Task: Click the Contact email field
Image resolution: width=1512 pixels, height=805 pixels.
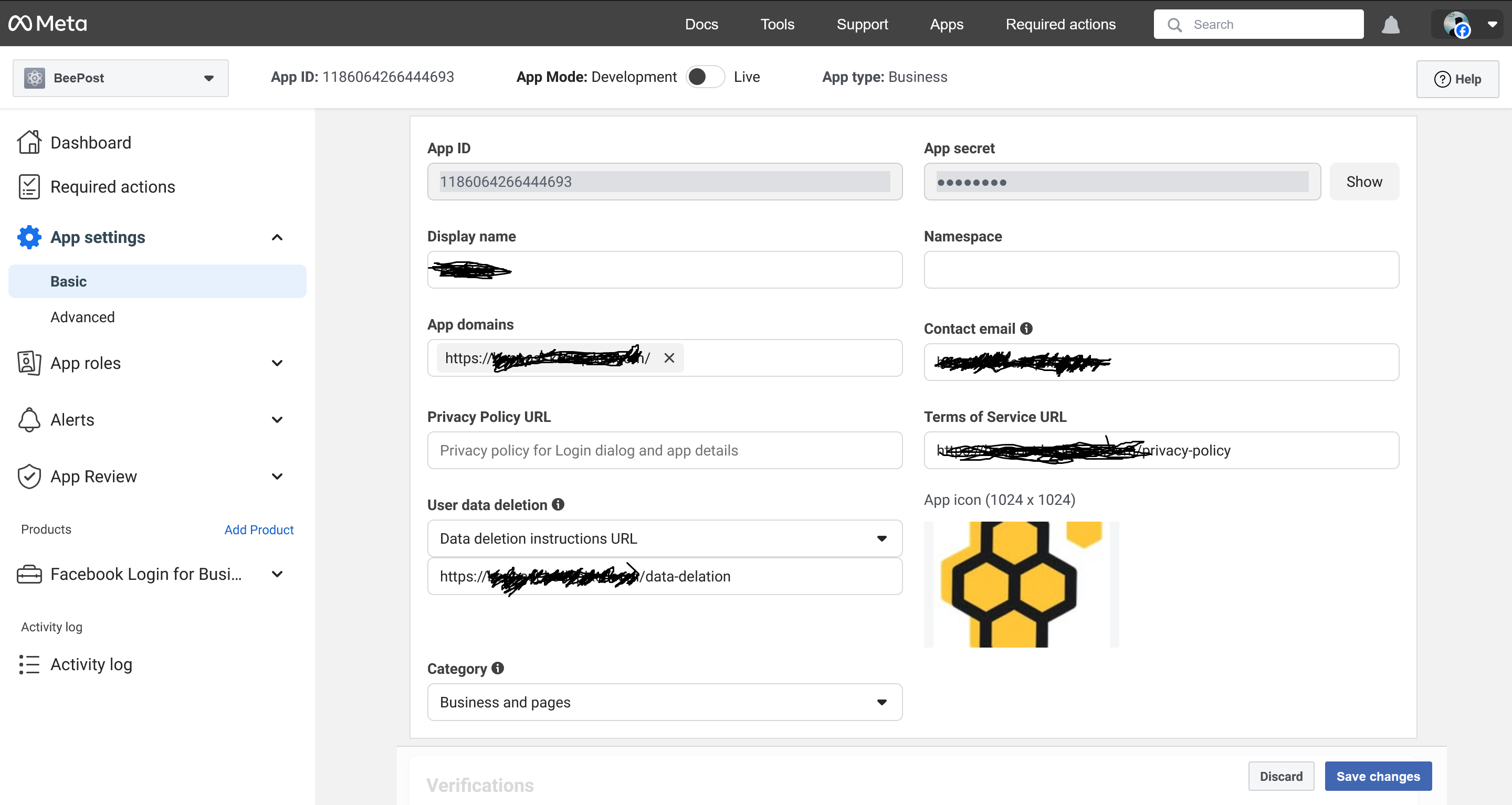Action: pyautogui.click(x=1161, y=362)
